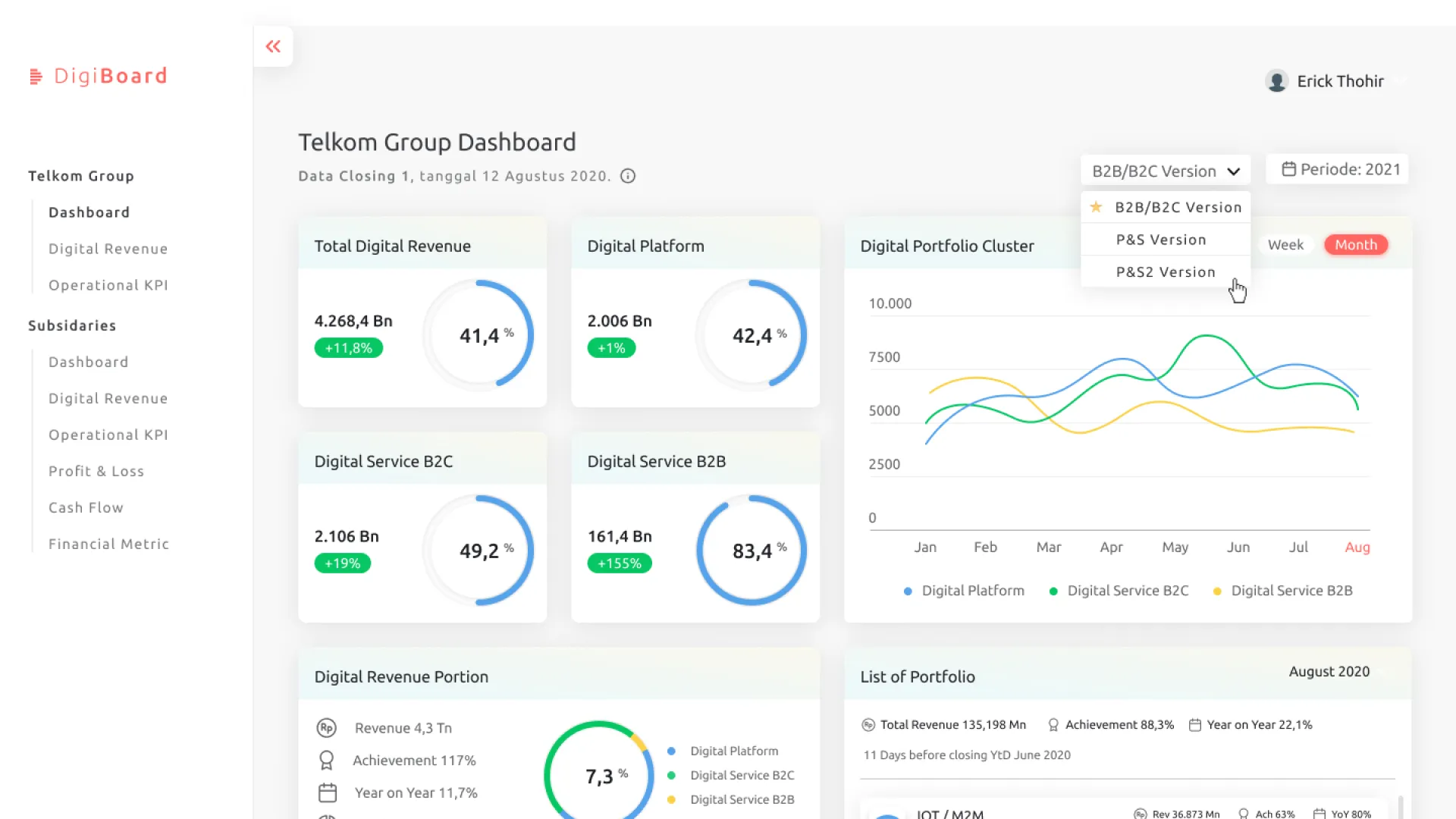Click 4.268,4 Bn revenue value
This screenshot has height=819, width=1456.
click(x=353, y=321)
